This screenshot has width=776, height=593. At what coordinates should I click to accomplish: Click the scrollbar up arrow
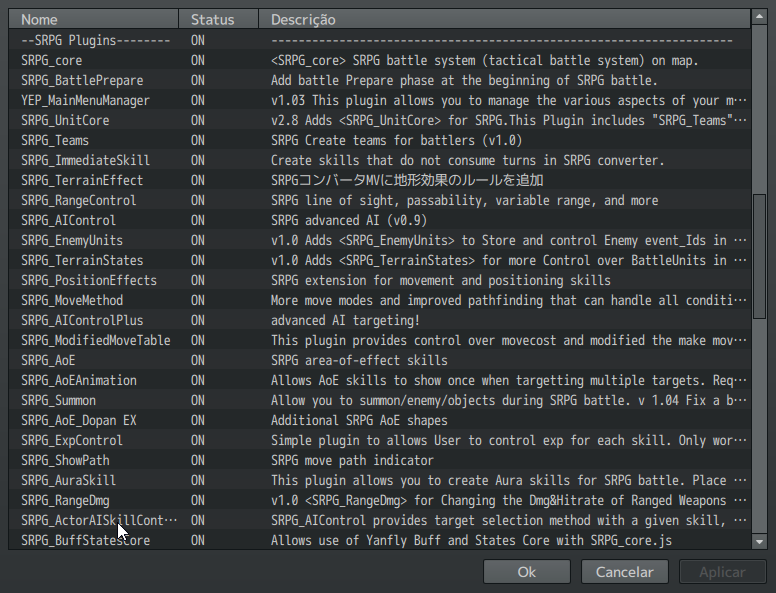tap(759, 17)
